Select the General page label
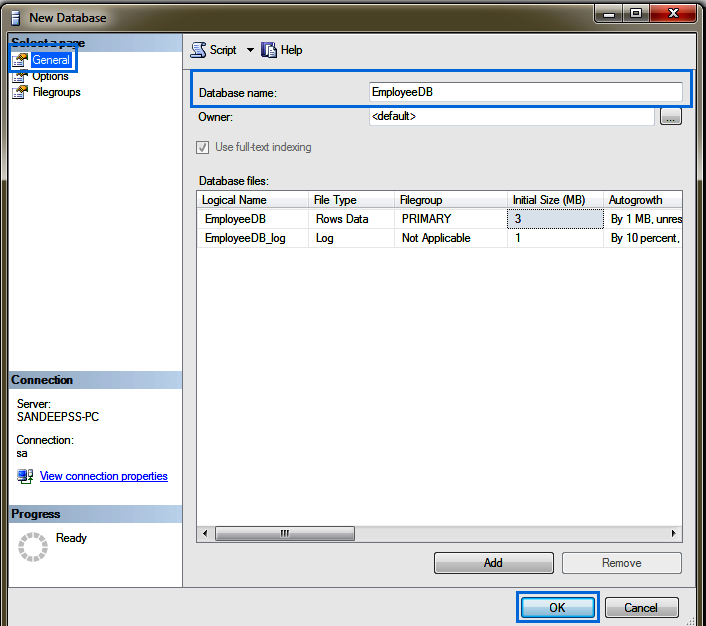The image size is (706, 626). click(51, 60)
